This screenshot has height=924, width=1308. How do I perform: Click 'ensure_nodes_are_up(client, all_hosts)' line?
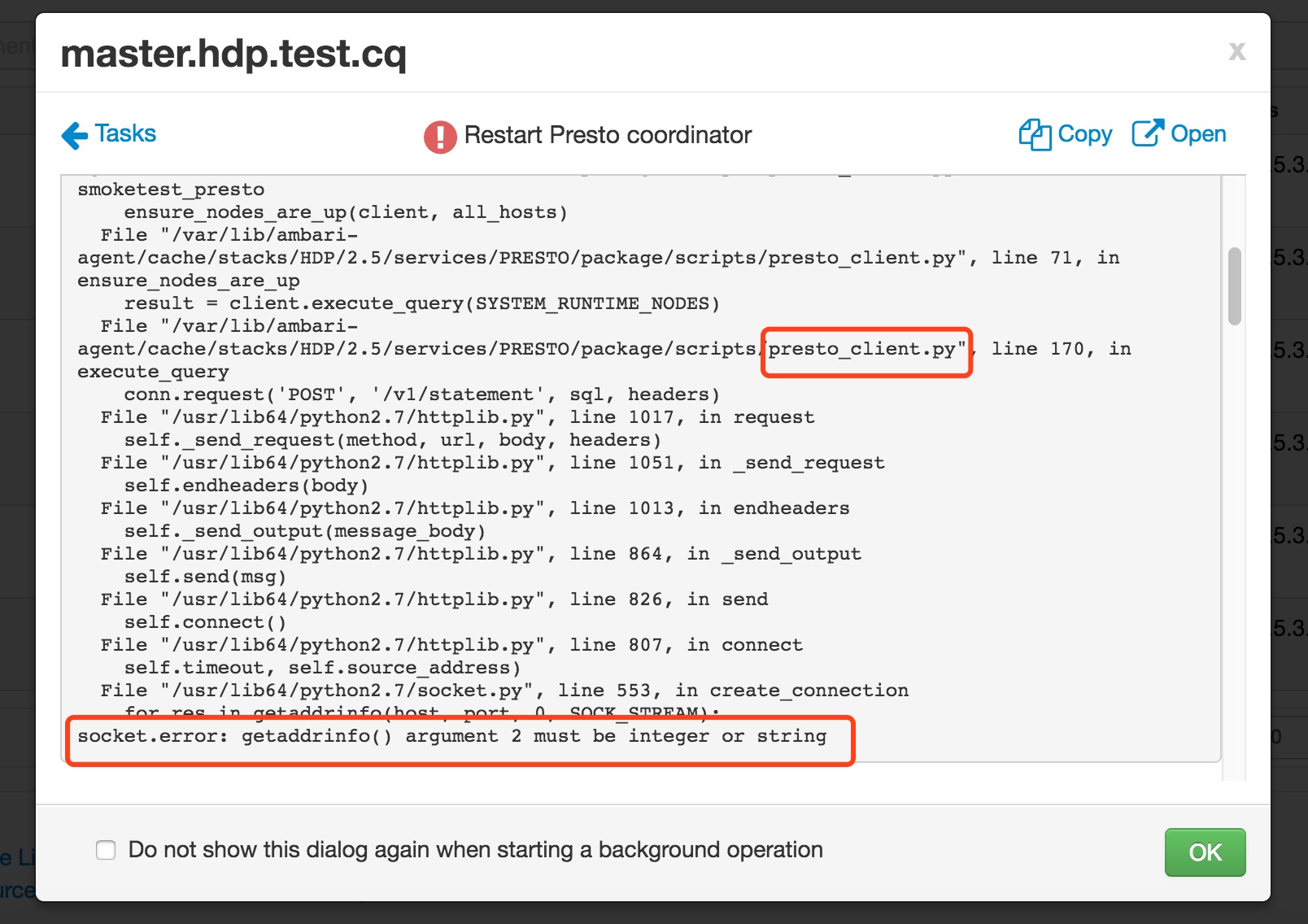point(346,212)
